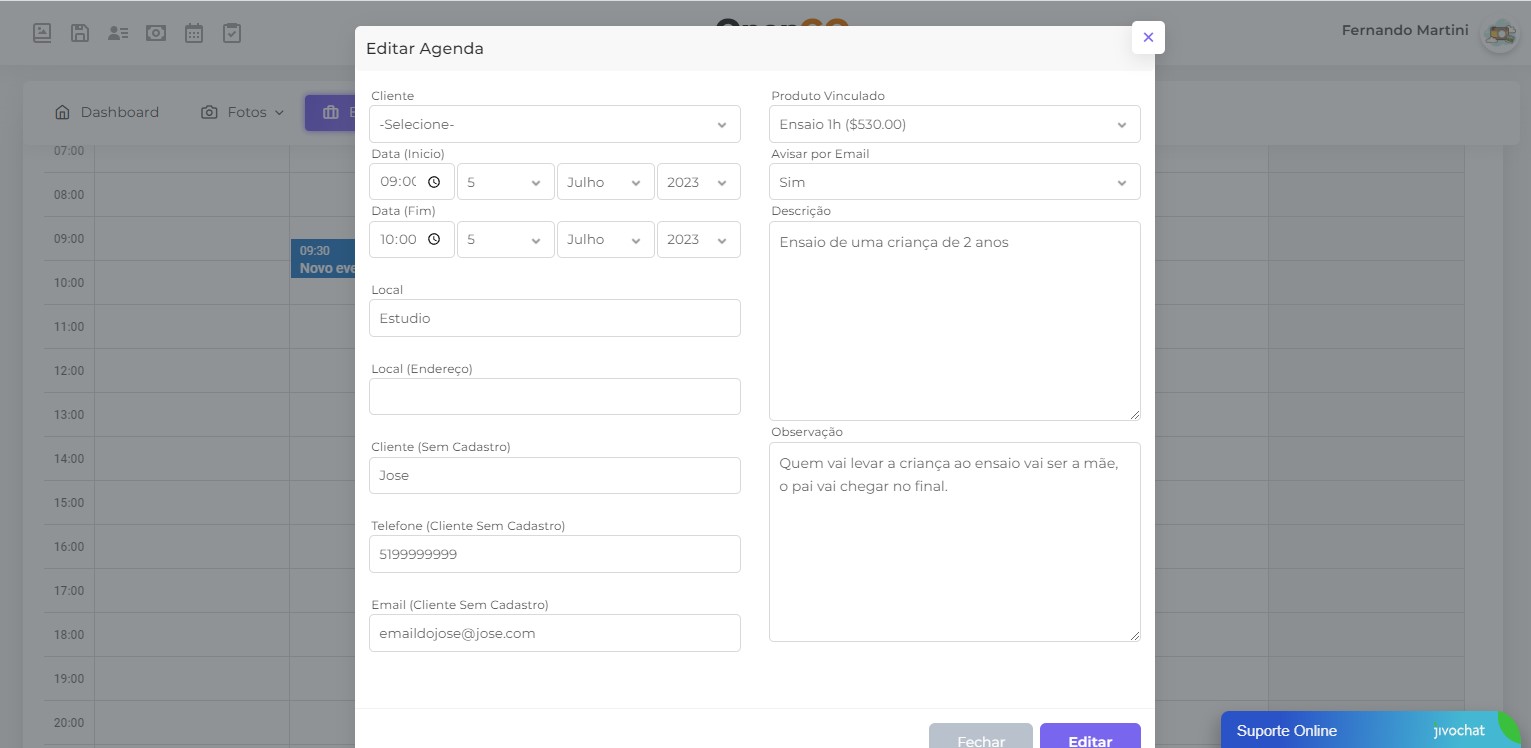The height and width of the screenshot is (748, 1531).
Task: Click the purple briefcase menu button
Action: pyautogui.click(x=330, y=113)
